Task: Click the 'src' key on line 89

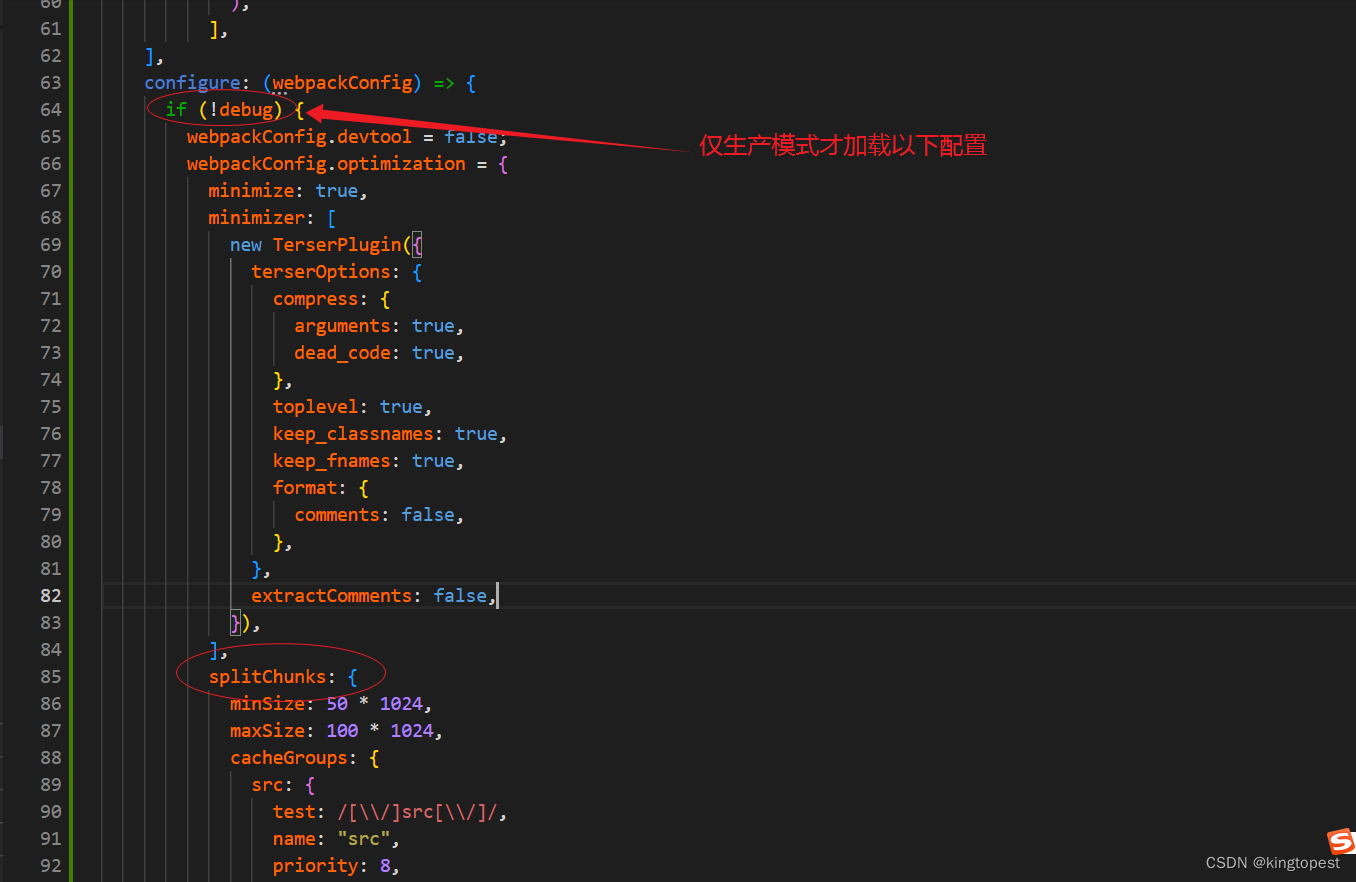Action: 267,784
